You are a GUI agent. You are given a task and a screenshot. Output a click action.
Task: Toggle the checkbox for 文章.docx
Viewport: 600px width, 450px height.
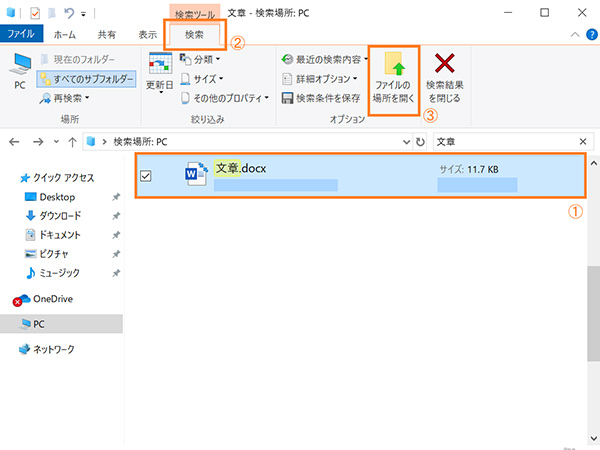146,176
